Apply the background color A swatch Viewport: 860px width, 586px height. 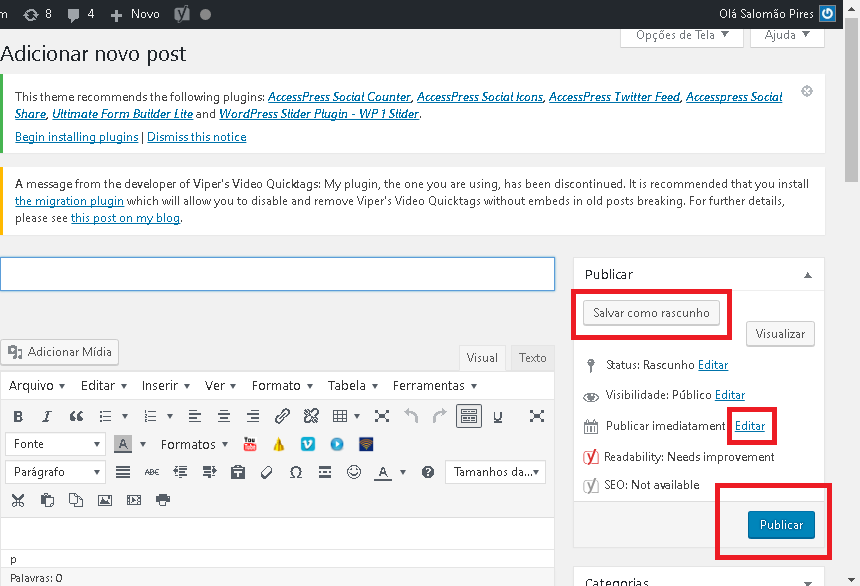pos(122,444)
